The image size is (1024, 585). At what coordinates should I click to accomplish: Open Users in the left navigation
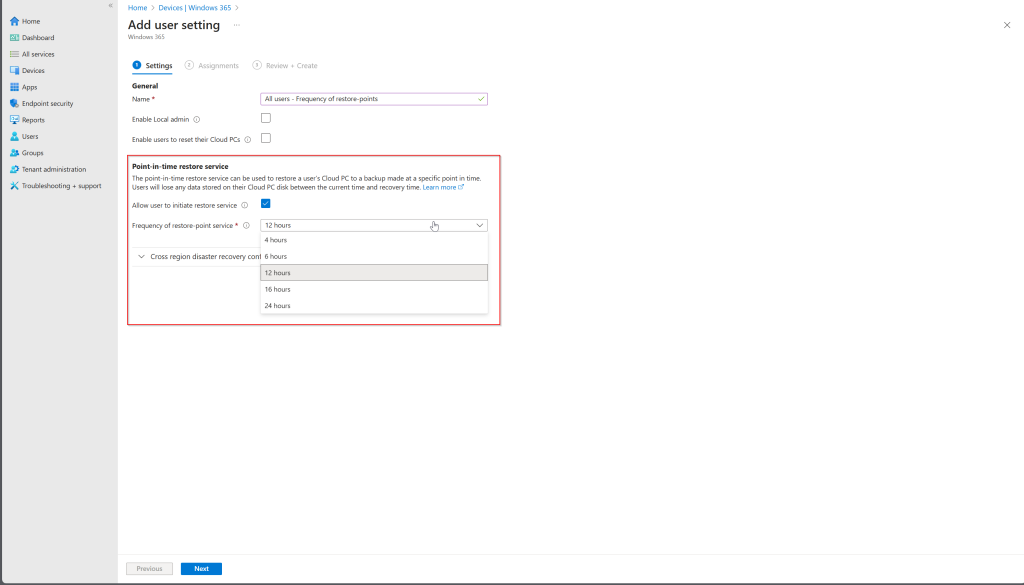30,136
